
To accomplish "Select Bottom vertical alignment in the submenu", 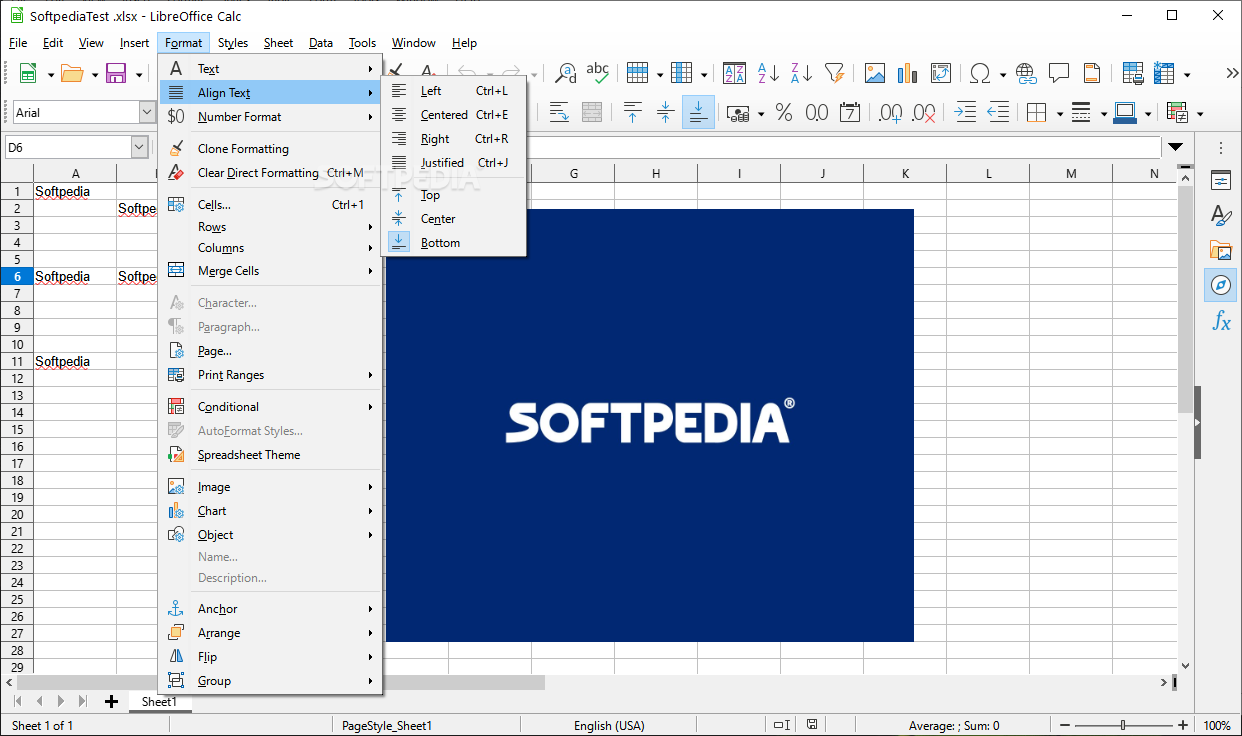I will coord(454,243).
